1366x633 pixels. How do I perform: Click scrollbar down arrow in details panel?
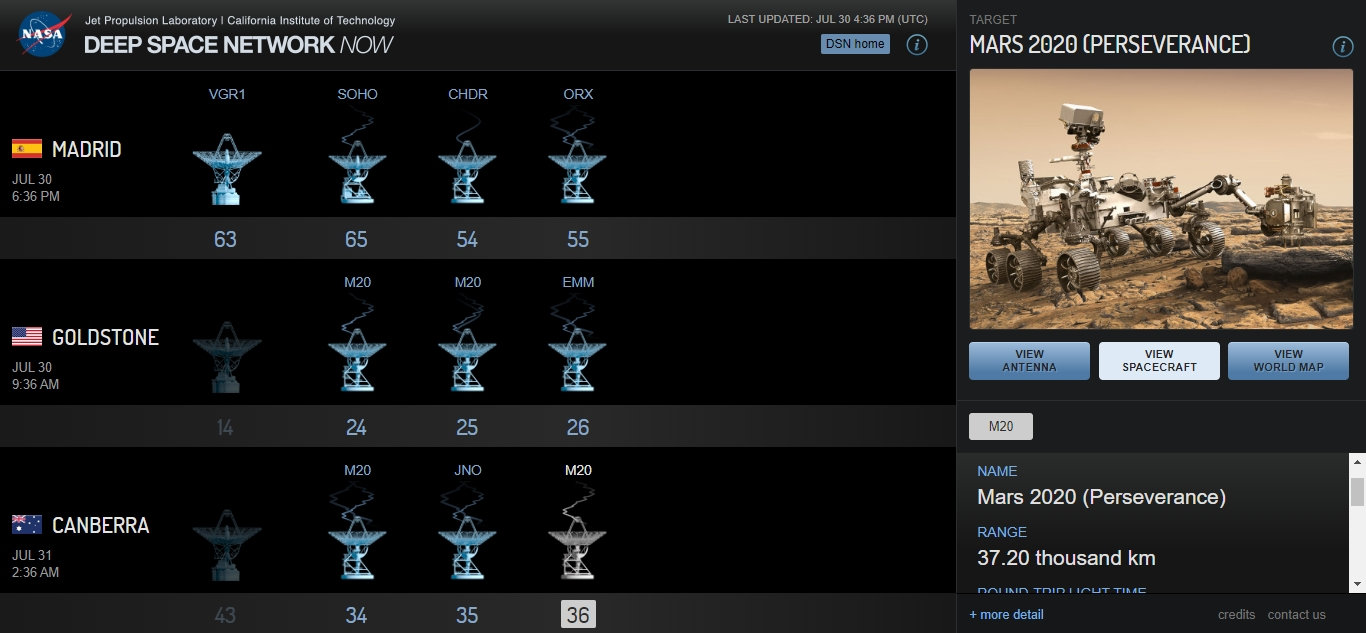(x=1357, y=583)
